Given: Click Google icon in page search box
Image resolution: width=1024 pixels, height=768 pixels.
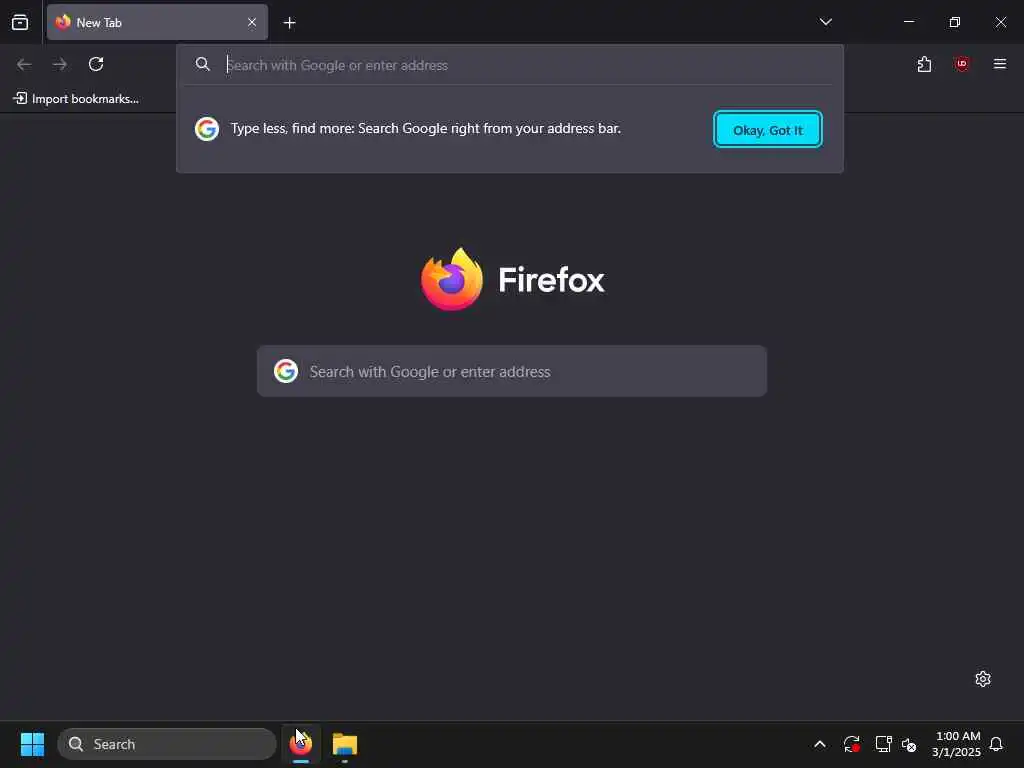Looking at the screenshot, I should point(286,371).
